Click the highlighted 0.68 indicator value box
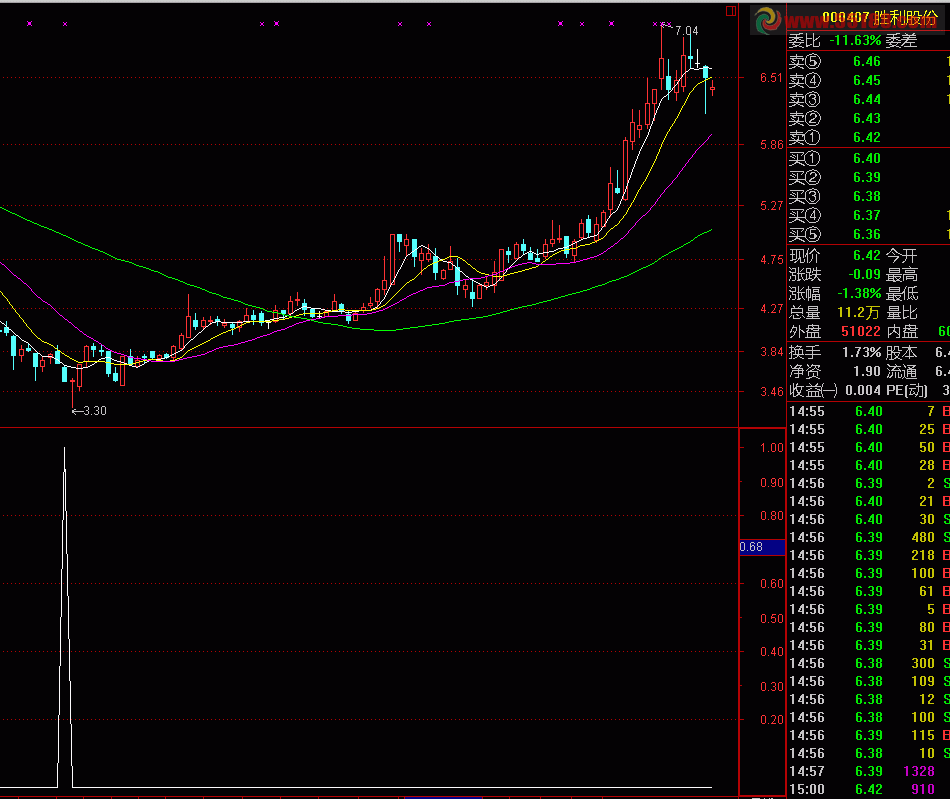This screenshot has height=799, width=950. pyautogui.click(x=762, y=547)
